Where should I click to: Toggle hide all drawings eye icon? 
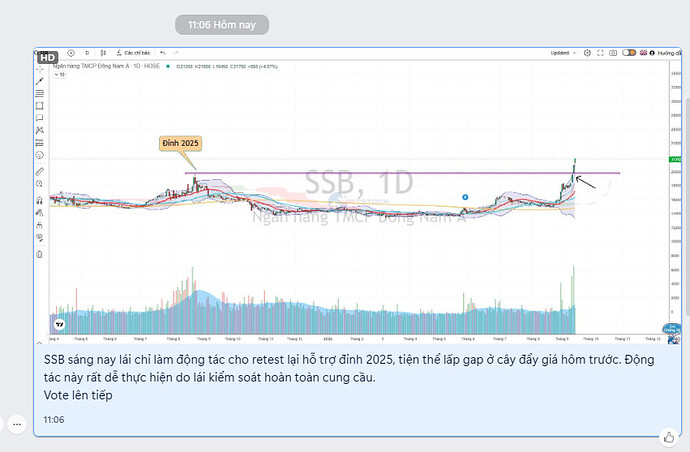[x=40, y=238]
